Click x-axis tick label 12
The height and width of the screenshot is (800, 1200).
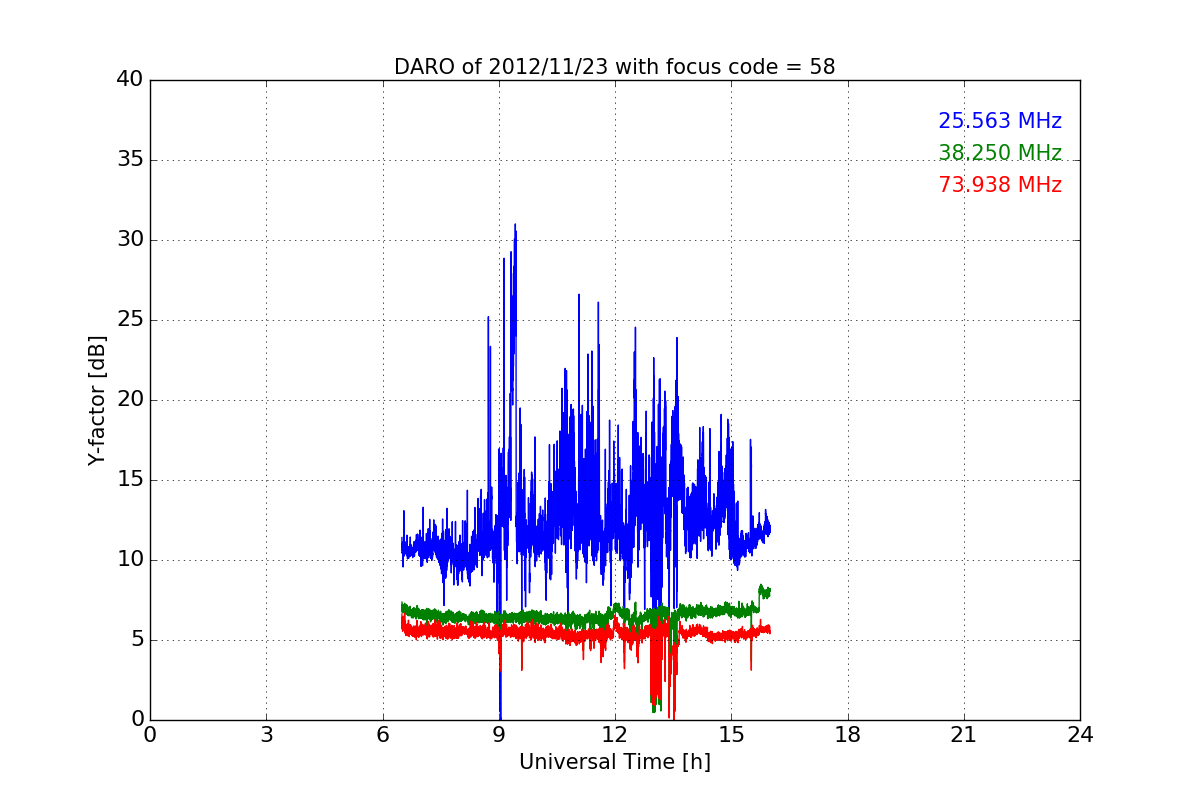pyautogui.click(x=615, y=735)
